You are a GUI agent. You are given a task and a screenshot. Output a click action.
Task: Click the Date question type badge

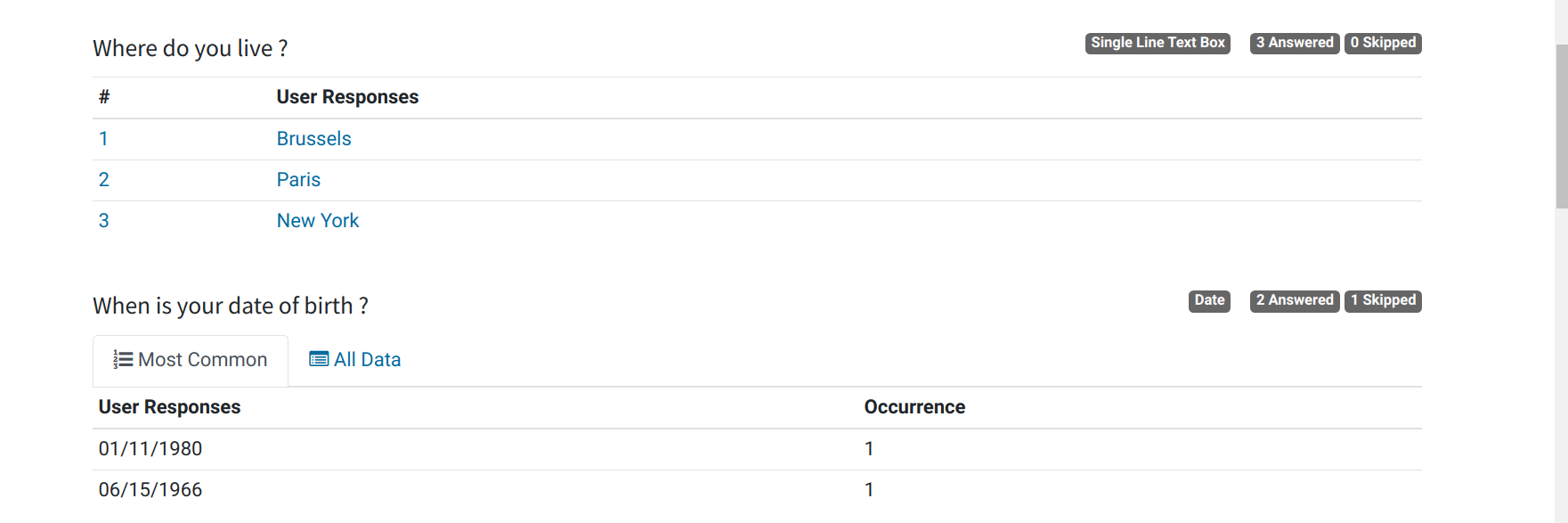coord(1208,300)
